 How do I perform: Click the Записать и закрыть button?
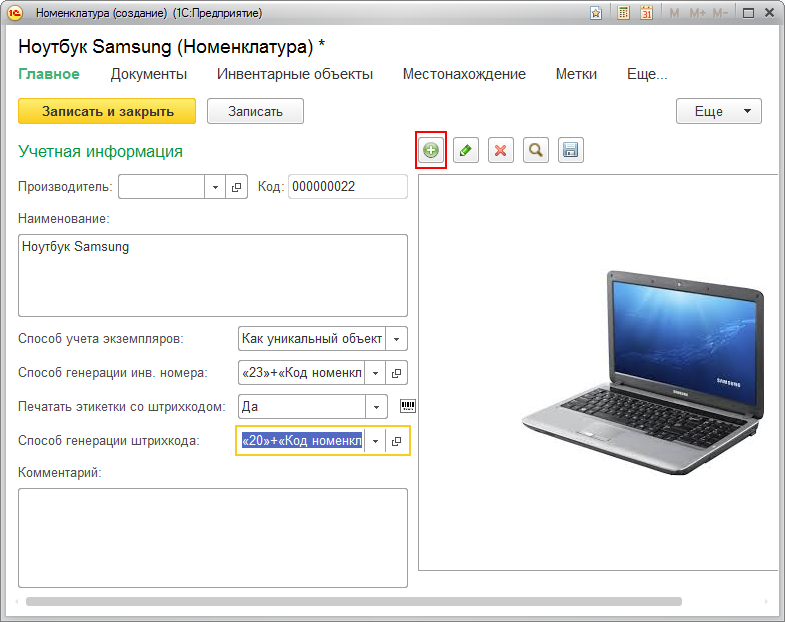coord(107,111)
